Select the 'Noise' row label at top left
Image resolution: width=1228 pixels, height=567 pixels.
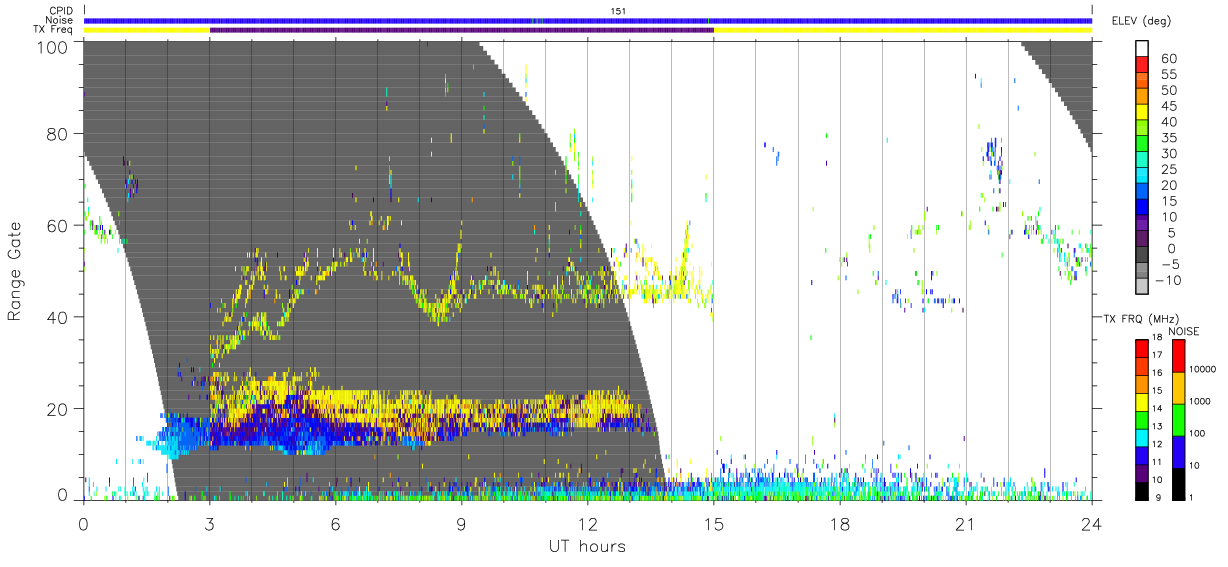(59, 20)
